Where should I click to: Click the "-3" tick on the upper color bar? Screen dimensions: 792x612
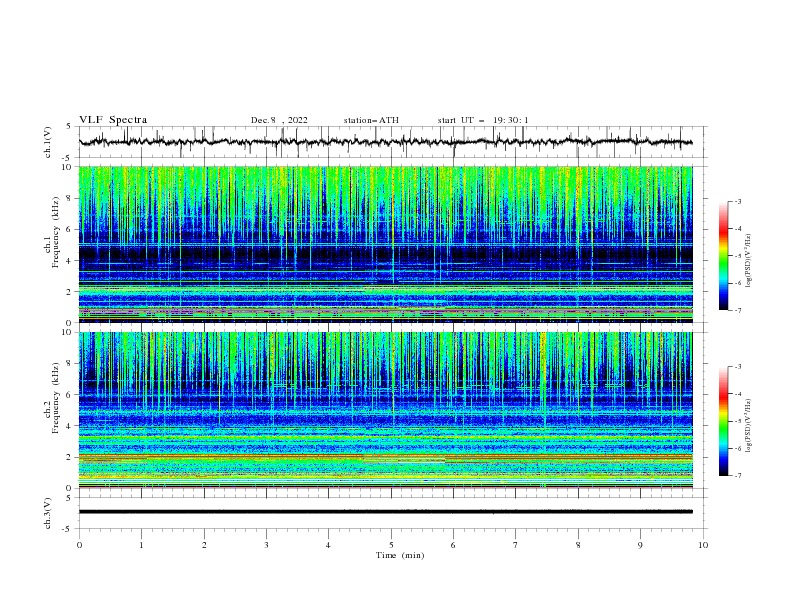(x=737, y=201)
